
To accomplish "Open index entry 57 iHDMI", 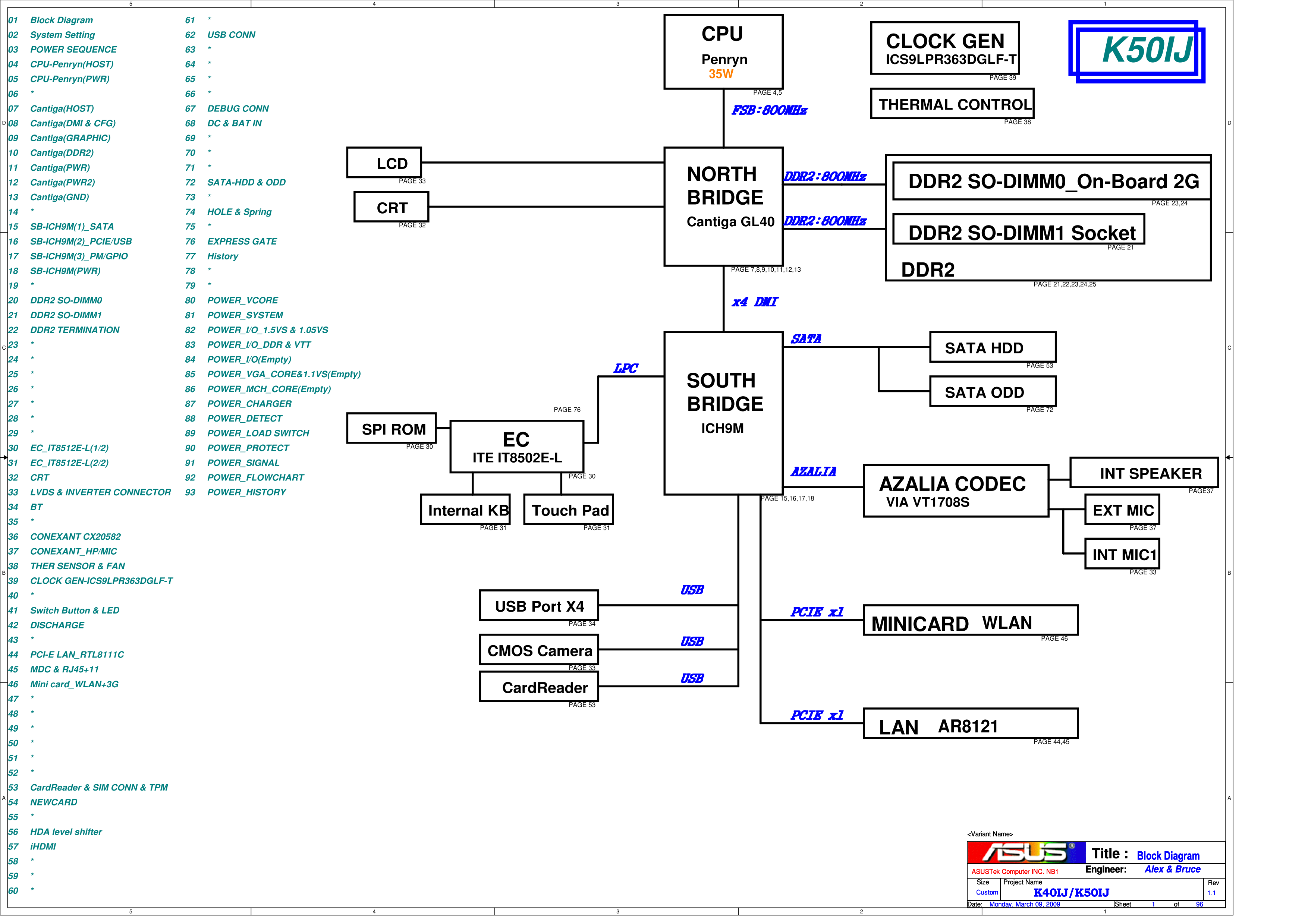I will click(32, 847).
